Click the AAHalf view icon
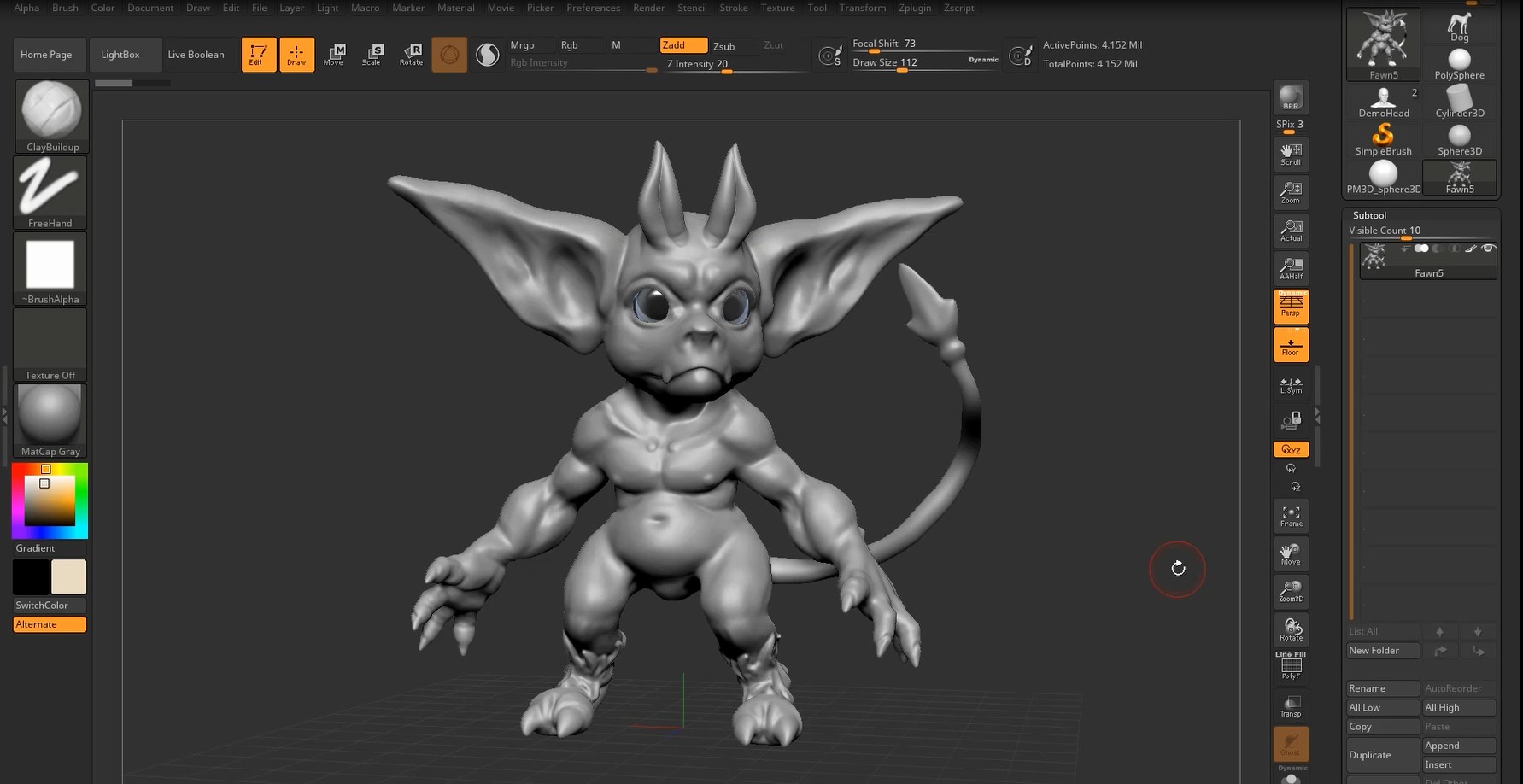 (1291, 268)
